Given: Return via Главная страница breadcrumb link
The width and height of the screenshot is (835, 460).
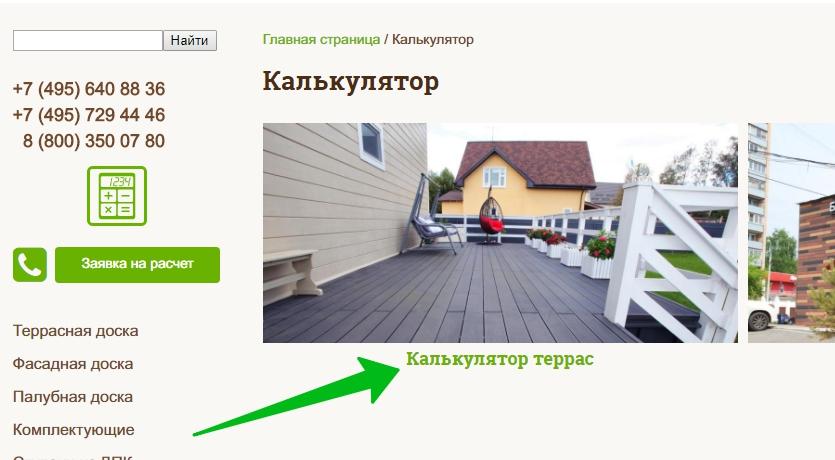Looking at the screenshot, I should 321,39.
